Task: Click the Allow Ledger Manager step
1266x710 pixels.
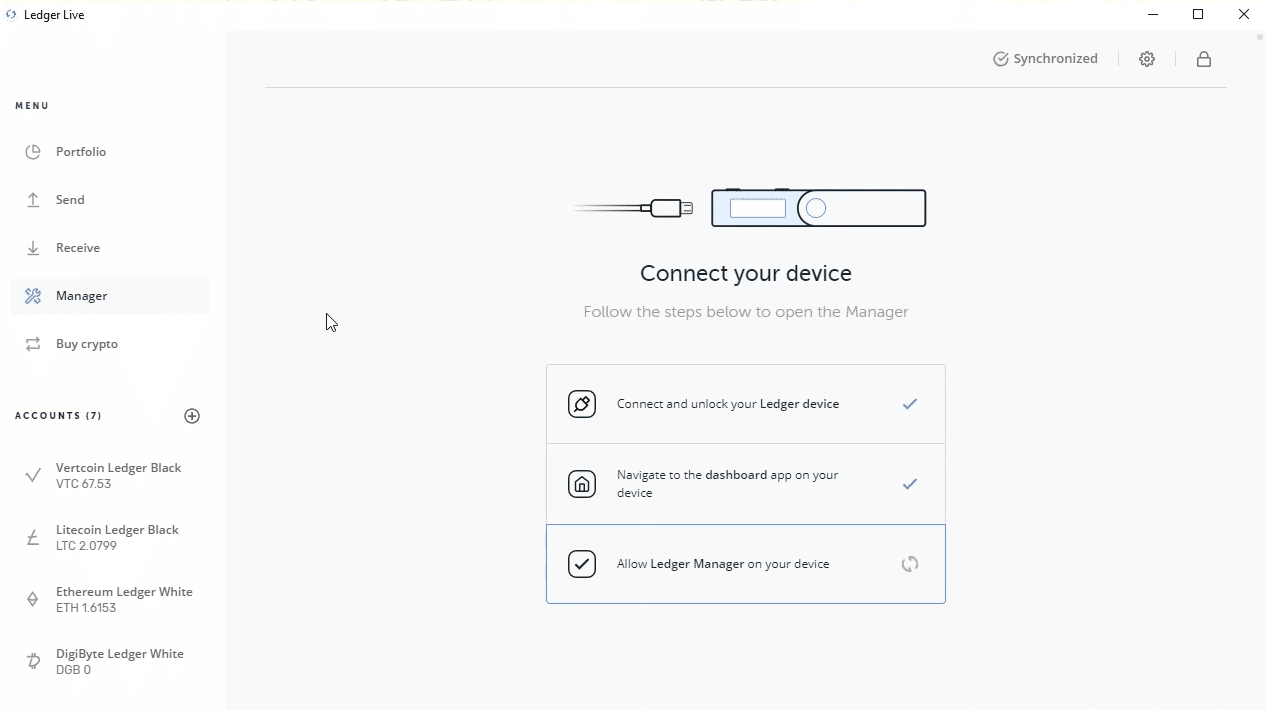Action: click(745, 564)
